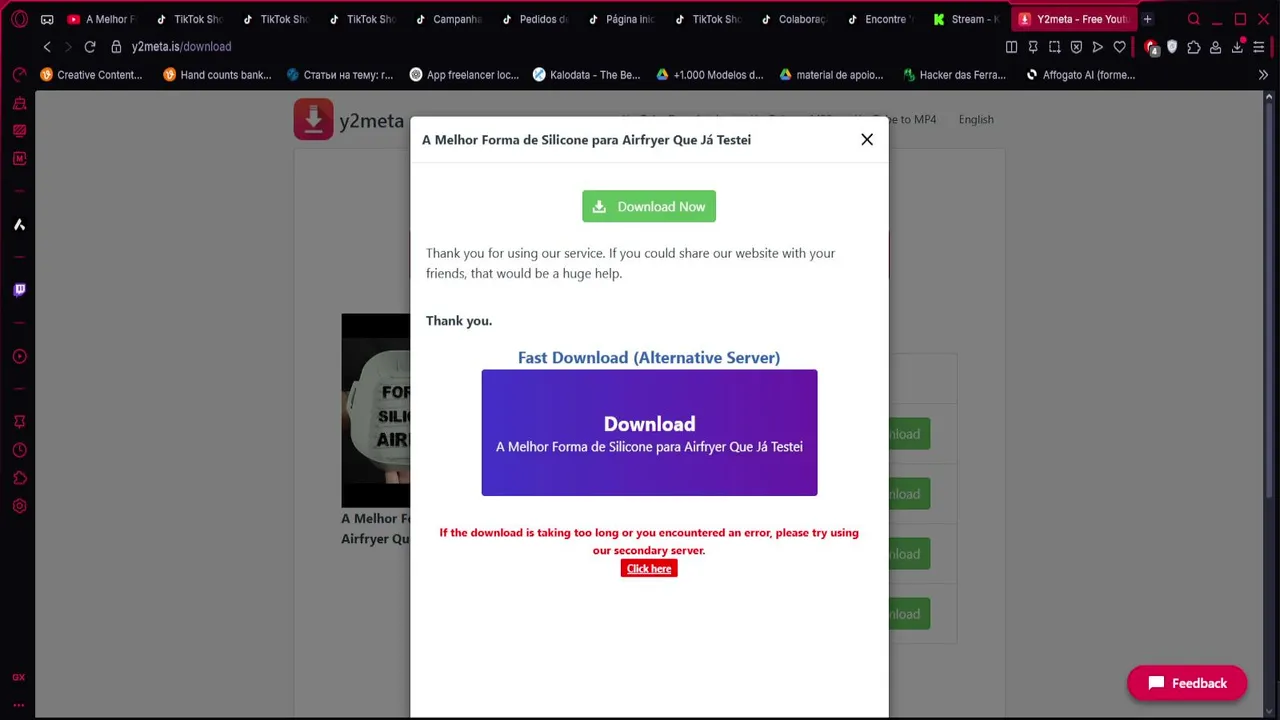Open the ad blocker shield with X
Viewport: 1280px width, 720px height.
click(1076, 47)
